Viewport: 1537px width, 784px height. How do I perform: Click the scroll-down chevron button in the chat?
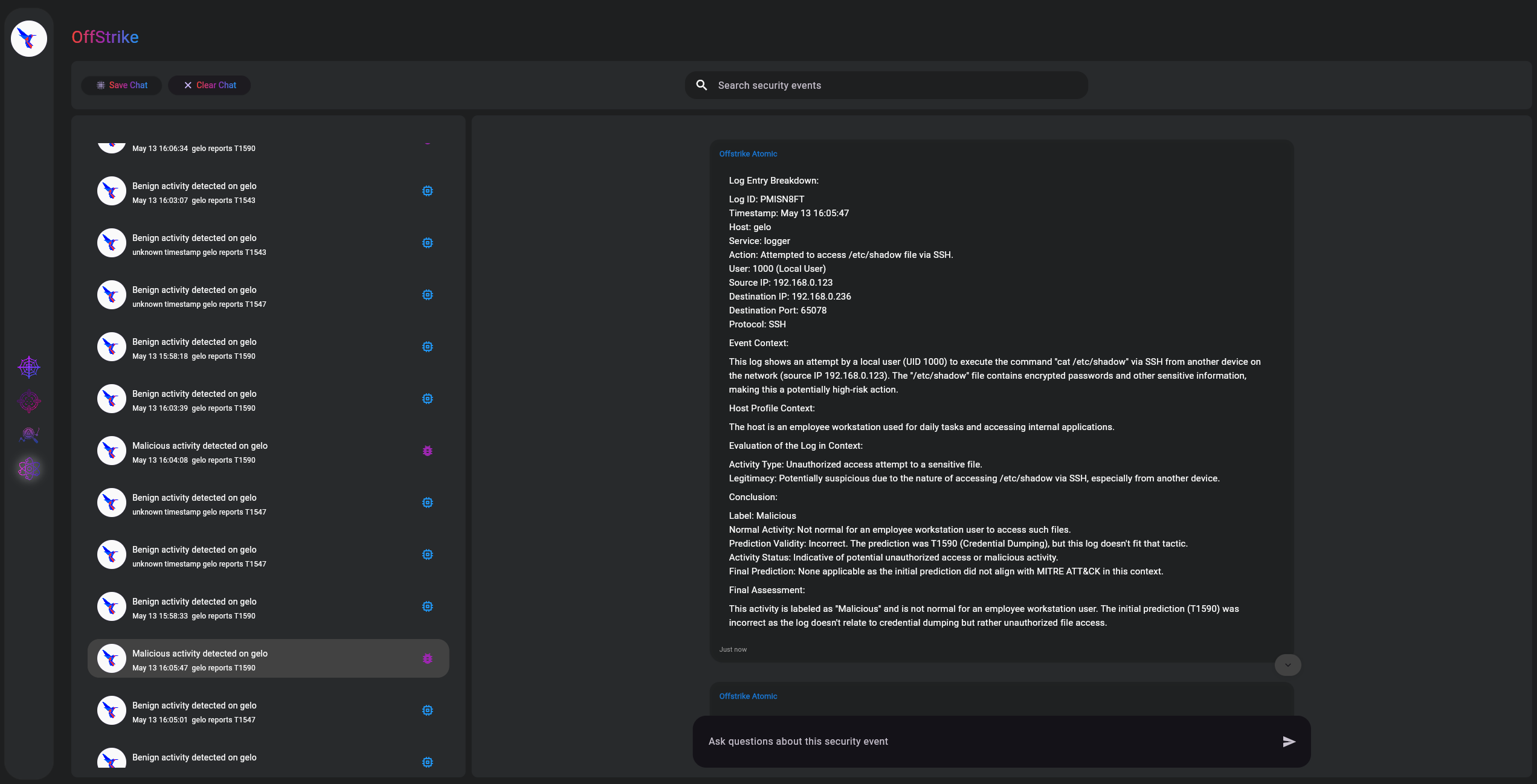pyautogui.click(x=1288, y=665)
